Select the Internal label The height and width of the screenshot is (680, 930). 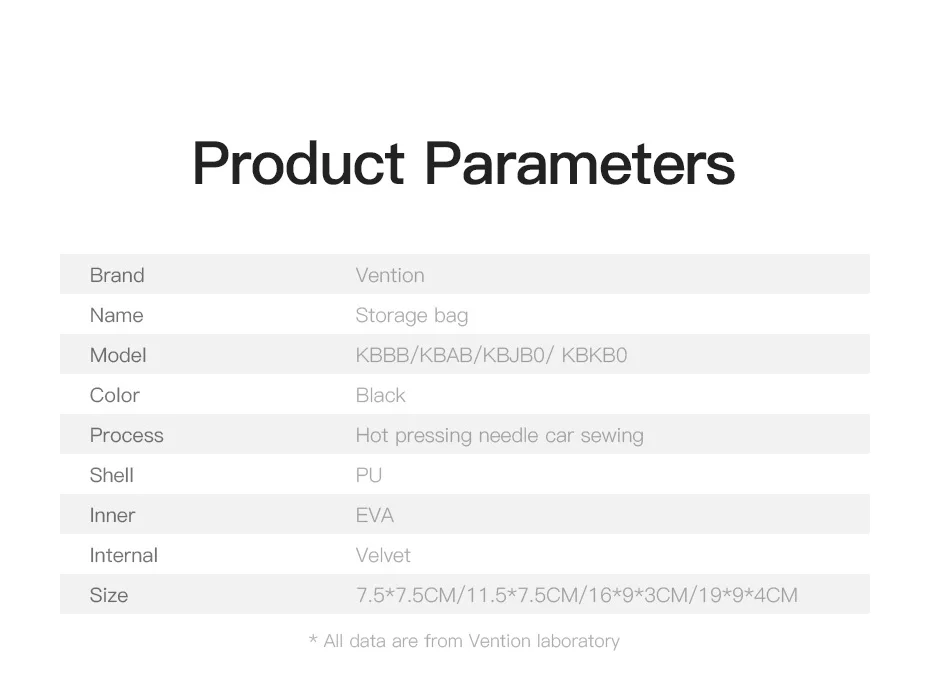[123, 555]
